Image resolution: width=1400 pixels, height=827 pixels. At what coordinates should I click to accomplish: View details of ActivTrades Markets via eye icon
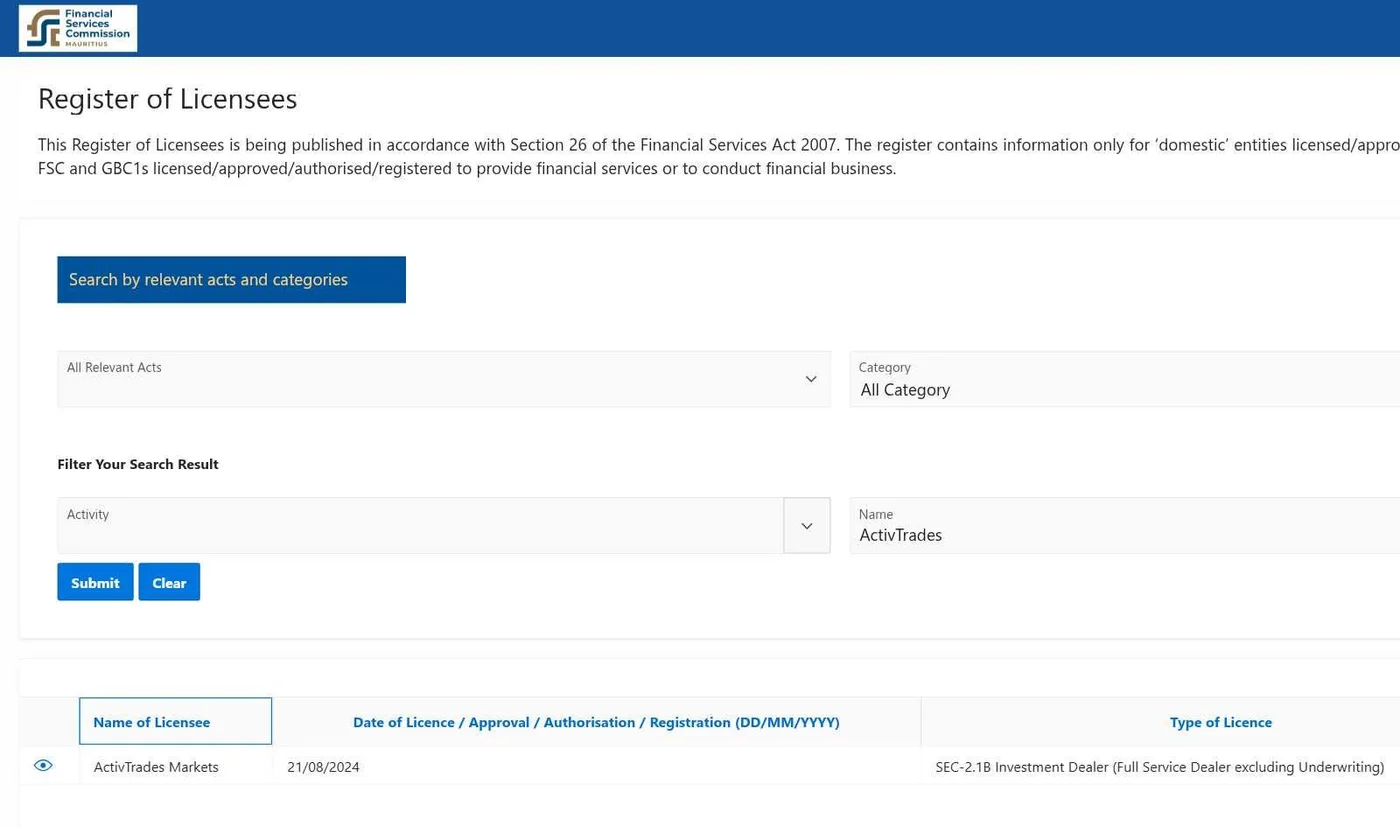pyautogui.click(x=43, y=766)
